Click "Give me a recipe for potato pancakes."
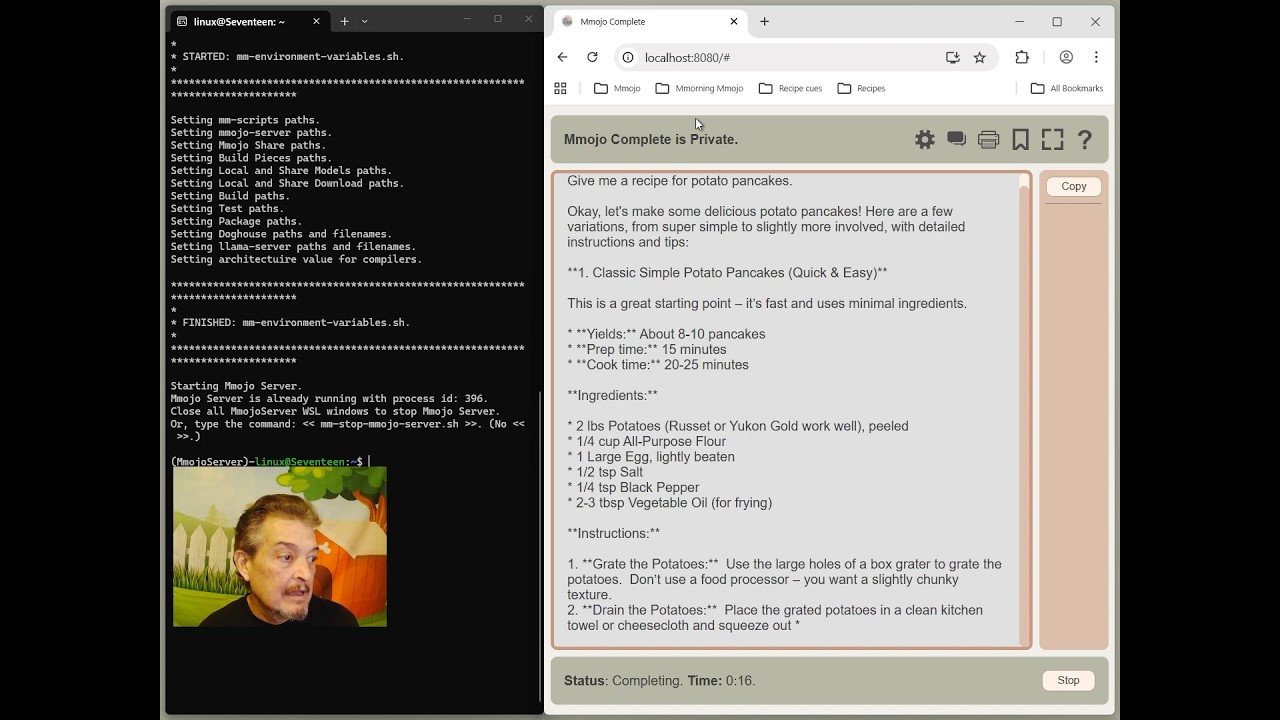This screenshot has width=1280, height=720. (x=680, y=181)
